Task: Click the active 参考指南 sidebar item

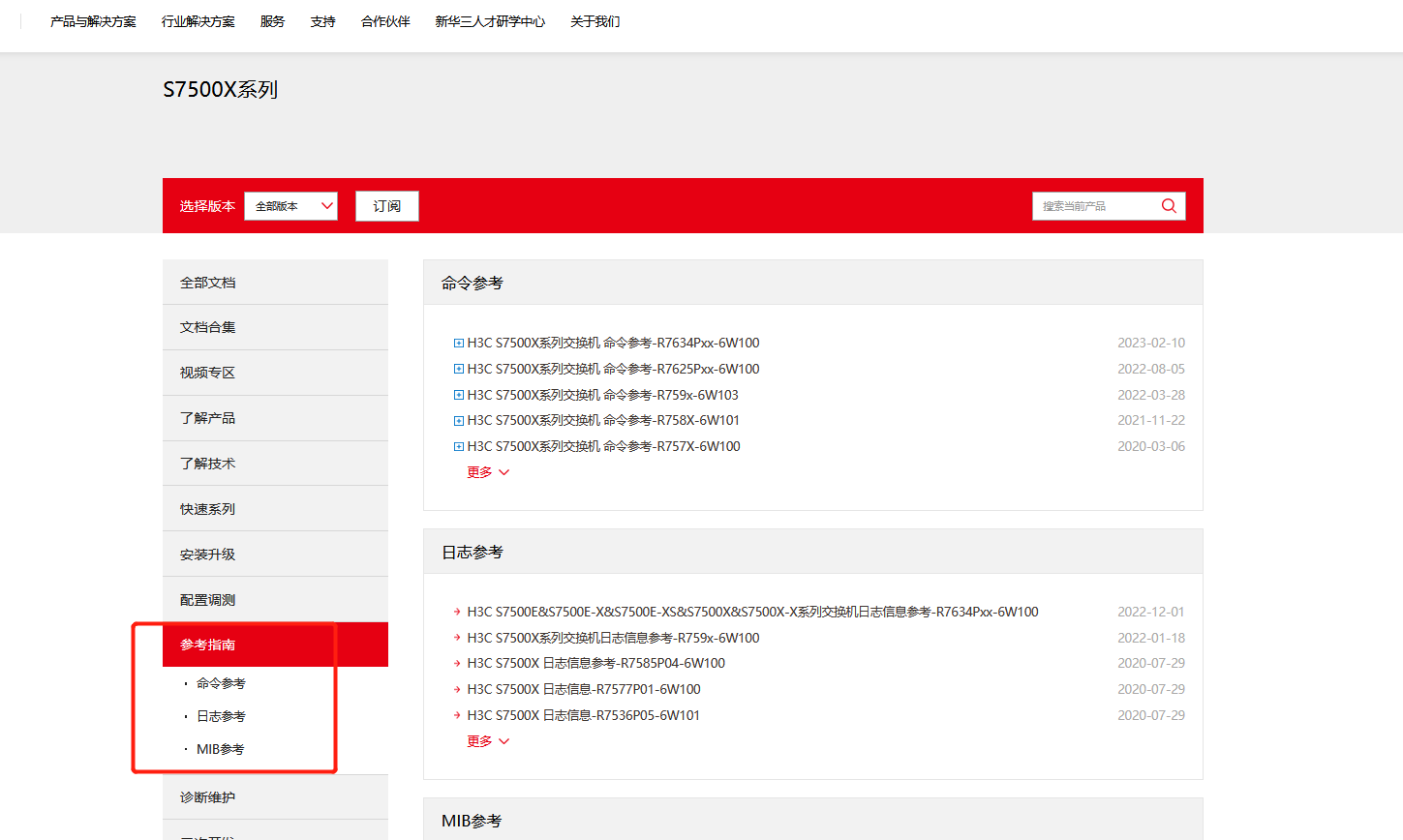Action: [x=275, y=645]
